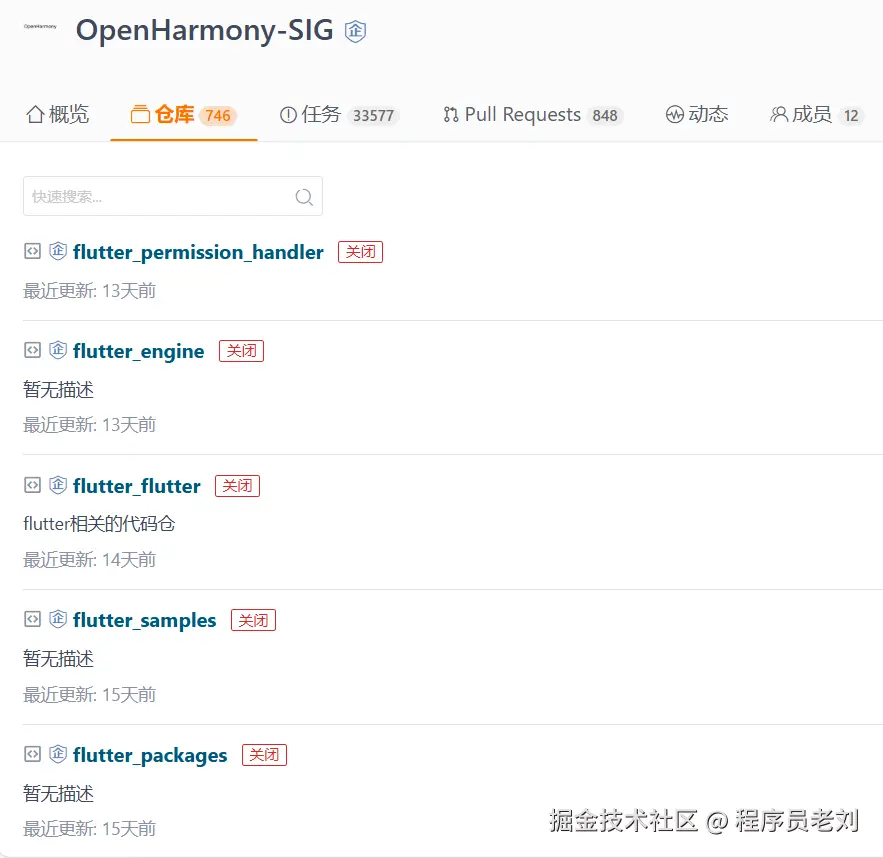Click 关闭 badge next to flutter_flutter
883x858 pixels.
[x=237, y=486]
